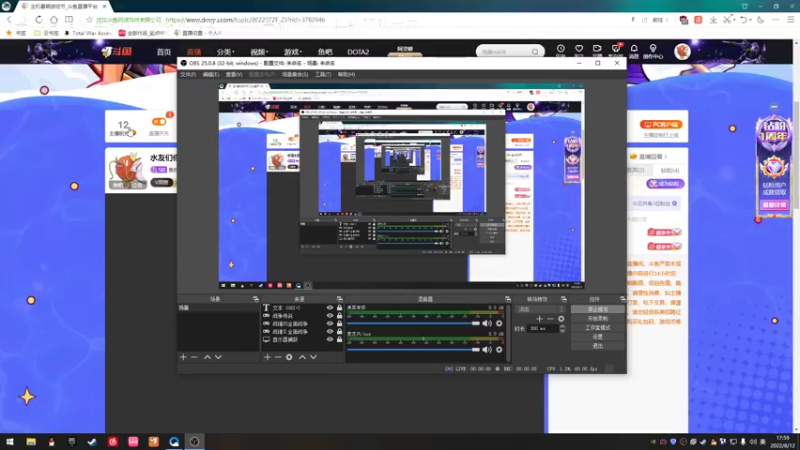Pop out the Audio Mixer dock panel
Viewport: 800px width, 450px height.
(x=508, y=299)
